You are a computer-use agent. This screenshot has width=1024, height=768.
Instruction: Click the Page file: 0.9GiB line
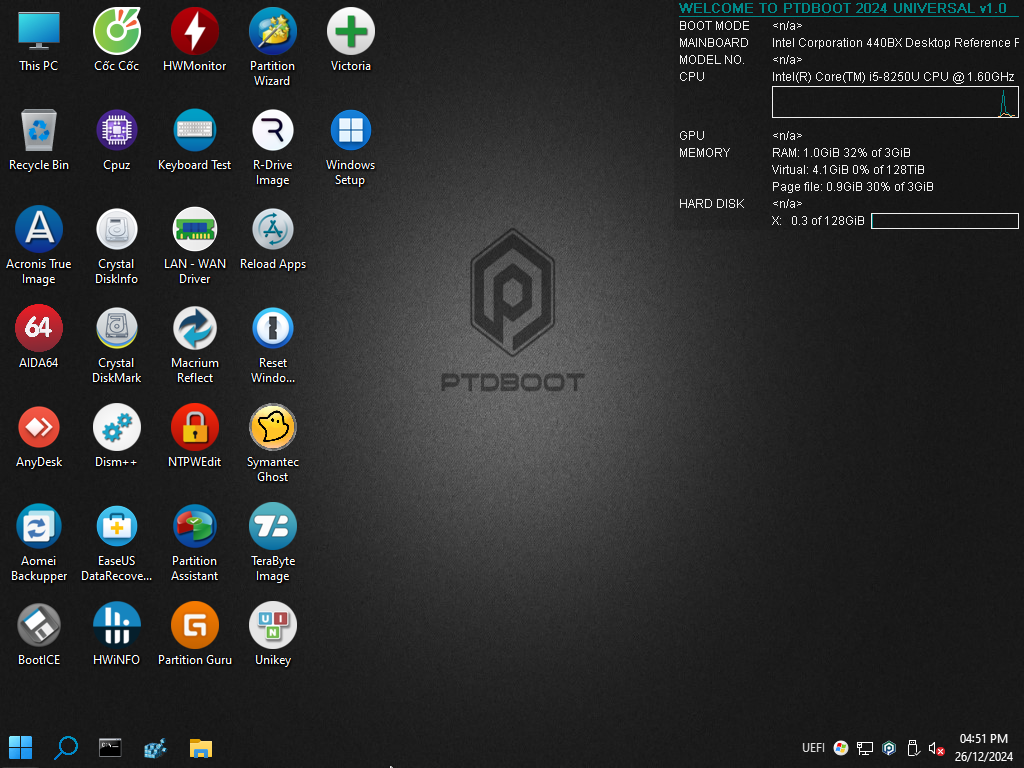click(852, 187)
